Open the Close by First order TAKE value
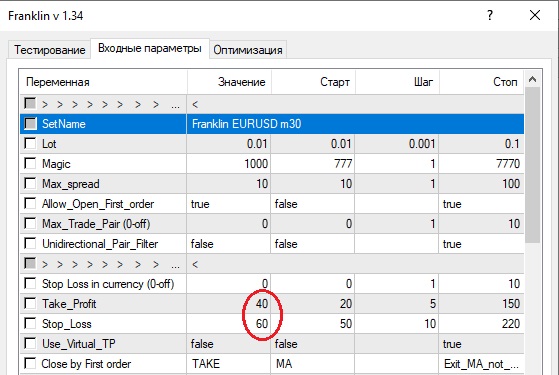The width and height of the screenshot is (559, 375). pos(229,364)
